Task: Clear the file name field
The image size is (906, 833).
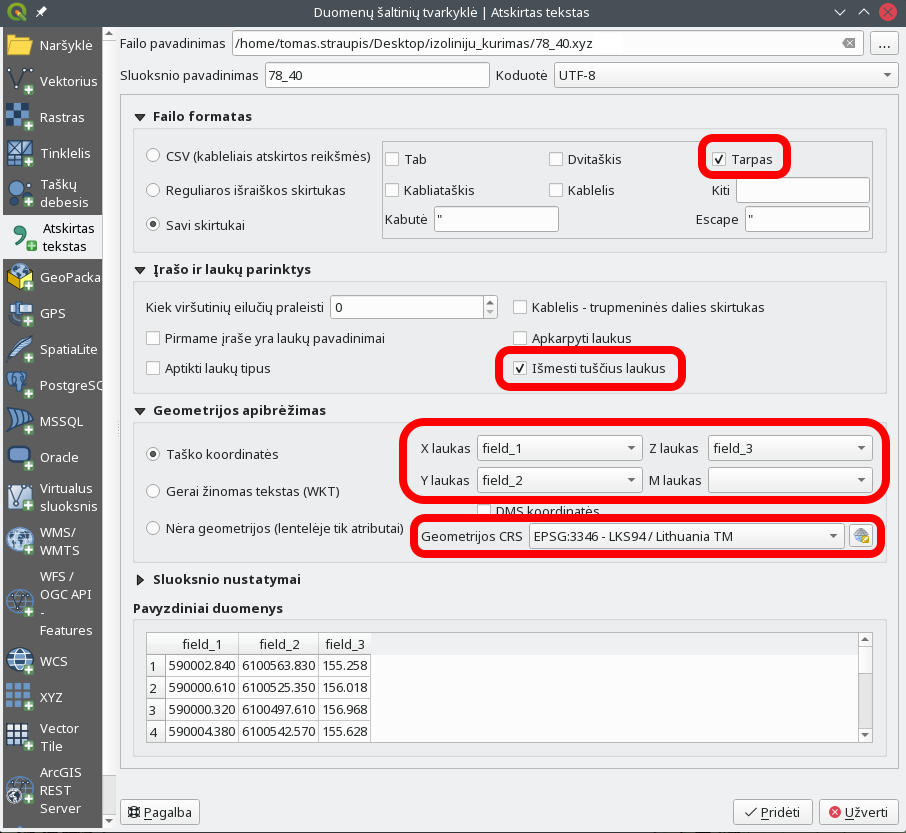Action: tap(848, 43)
